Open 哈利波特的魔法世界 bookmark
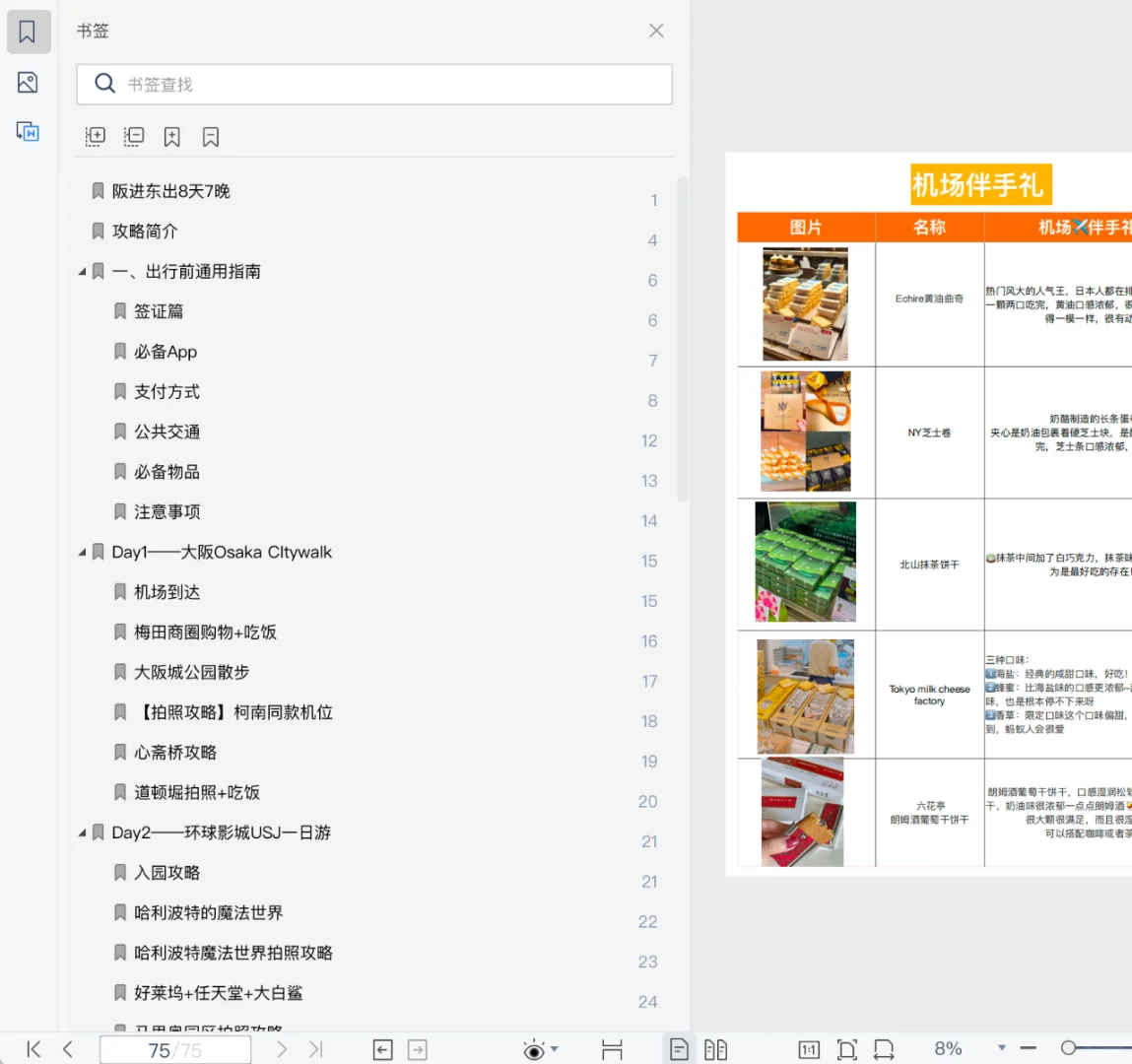 [208, 912]
